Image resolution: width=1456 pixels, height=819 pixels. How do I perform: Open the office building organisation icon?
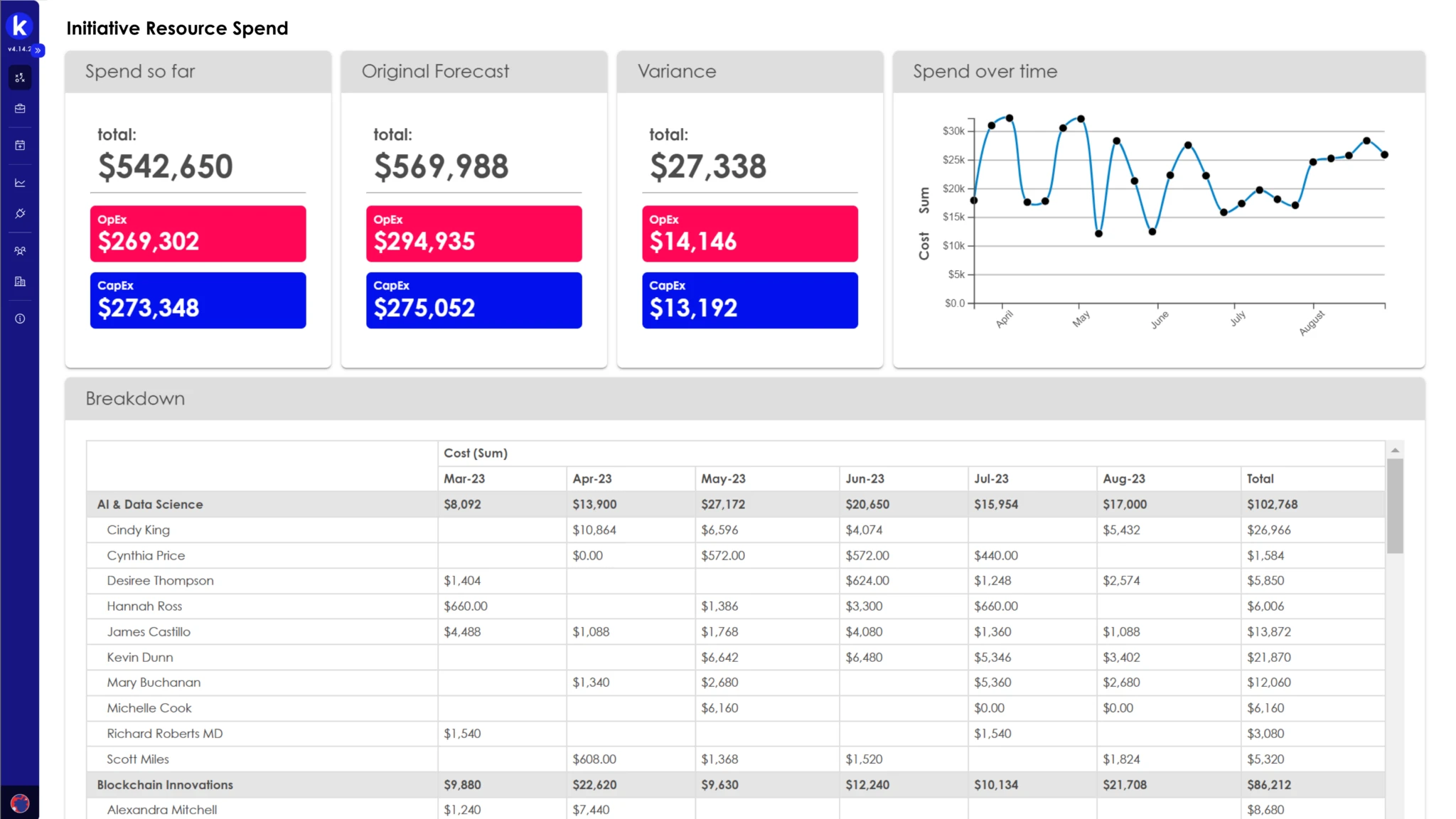(20, 282)
